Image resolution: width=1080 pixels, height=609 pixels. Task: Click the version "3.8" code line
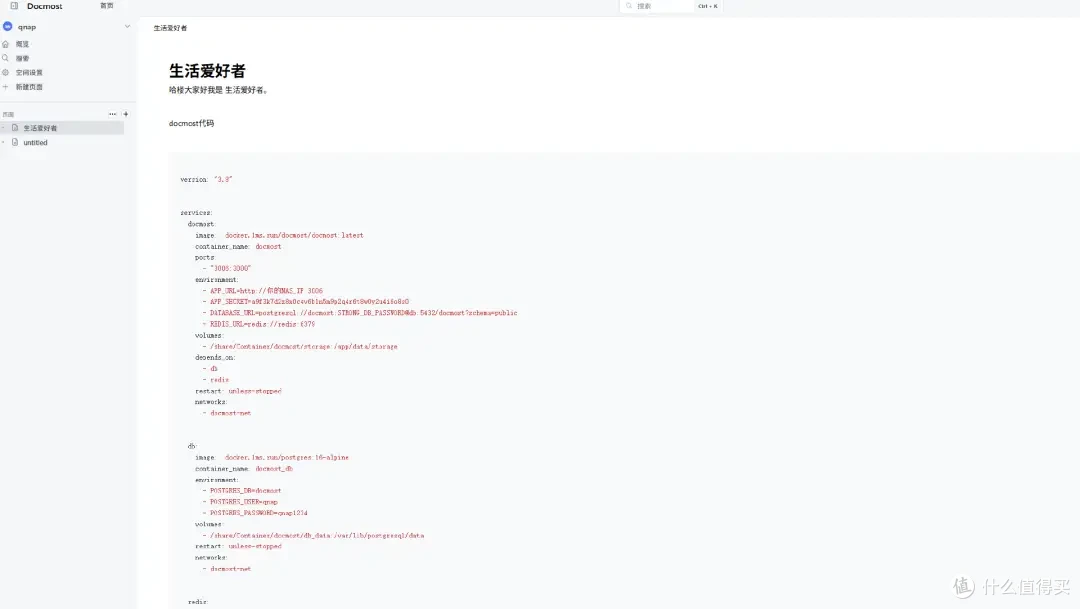click(x=206, y=179)
